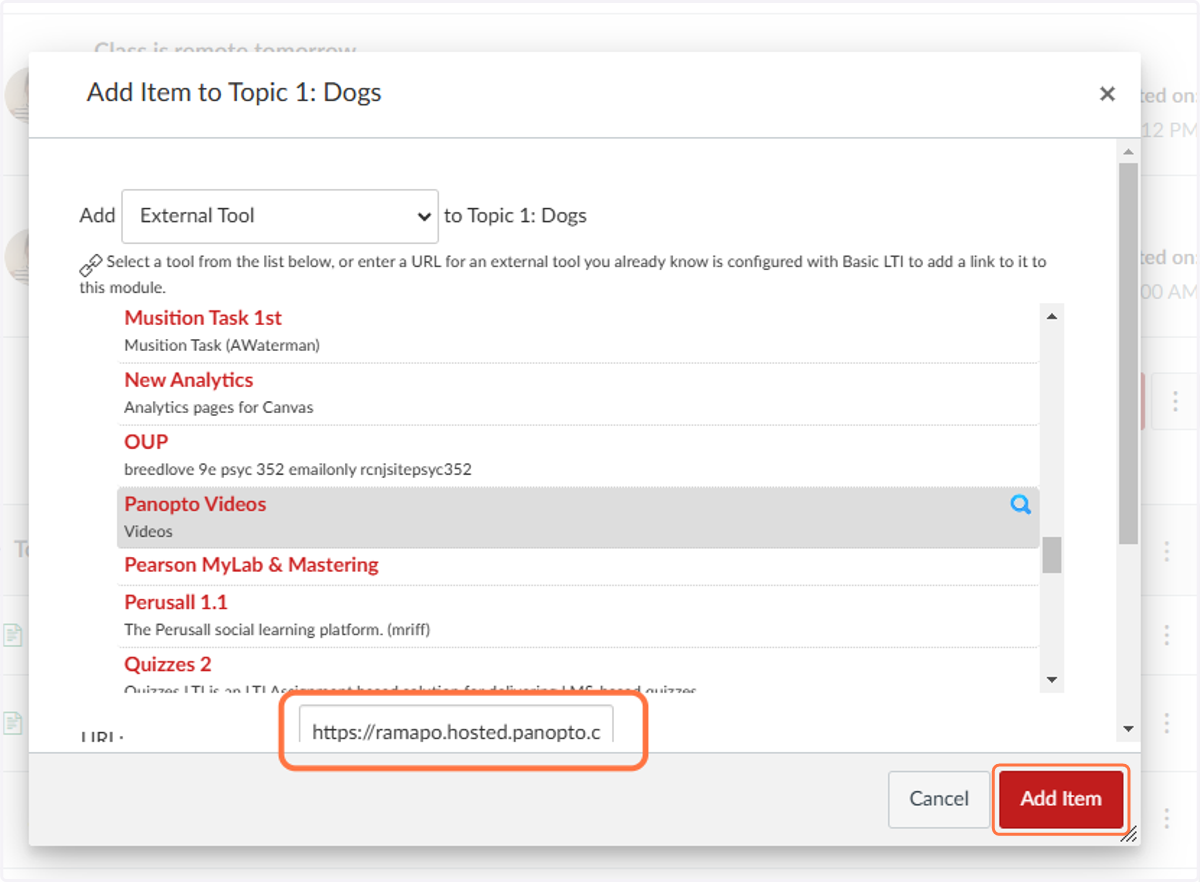Image resolution: width=1200 pixels, height=882 pixels.
Task: Click the link chain icon beside instructions
Action: click(91, 265)
